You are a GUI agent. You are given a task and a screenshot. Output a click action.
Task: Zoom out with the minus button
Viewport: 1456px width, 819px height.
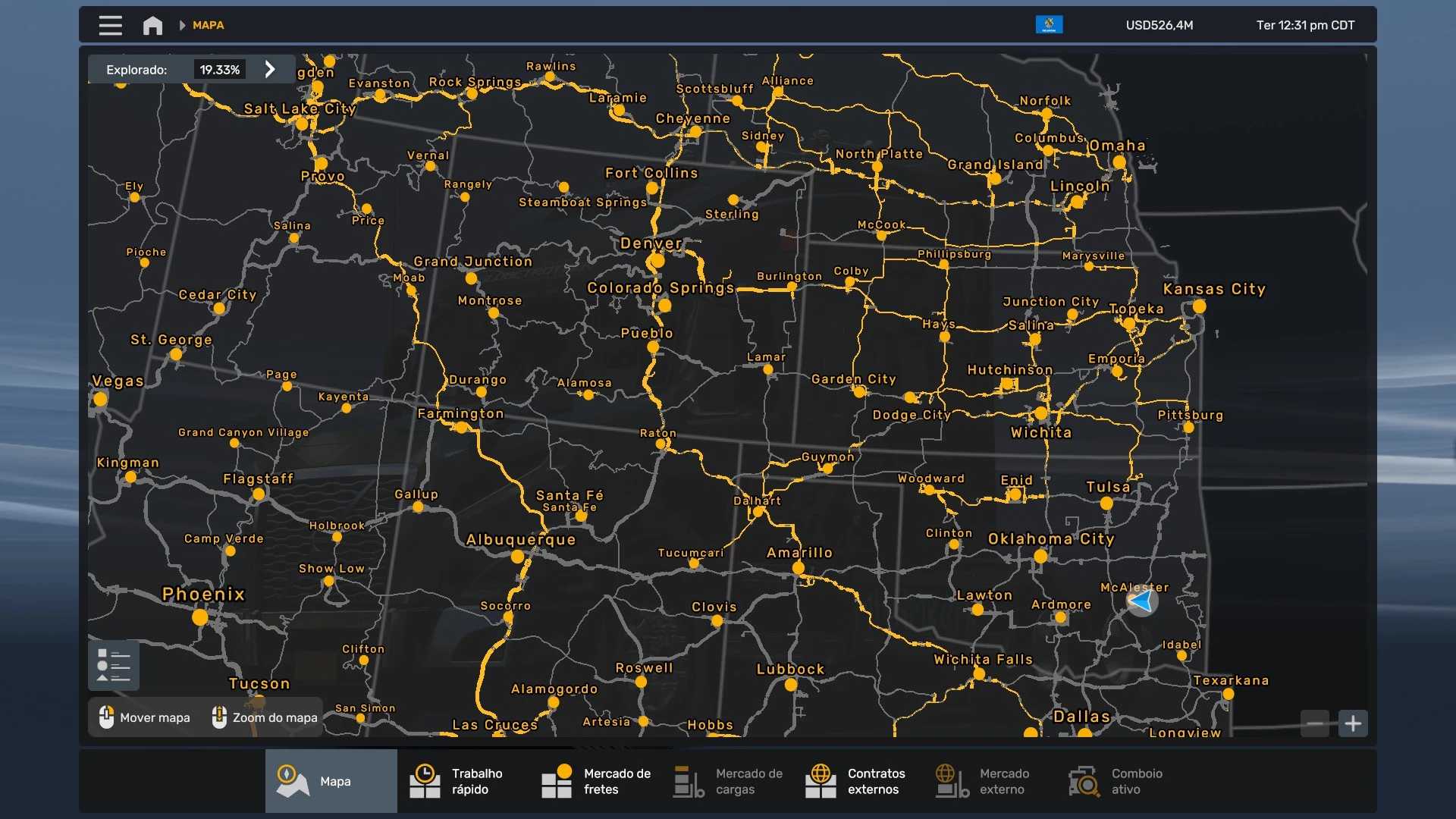point(1315,723)
